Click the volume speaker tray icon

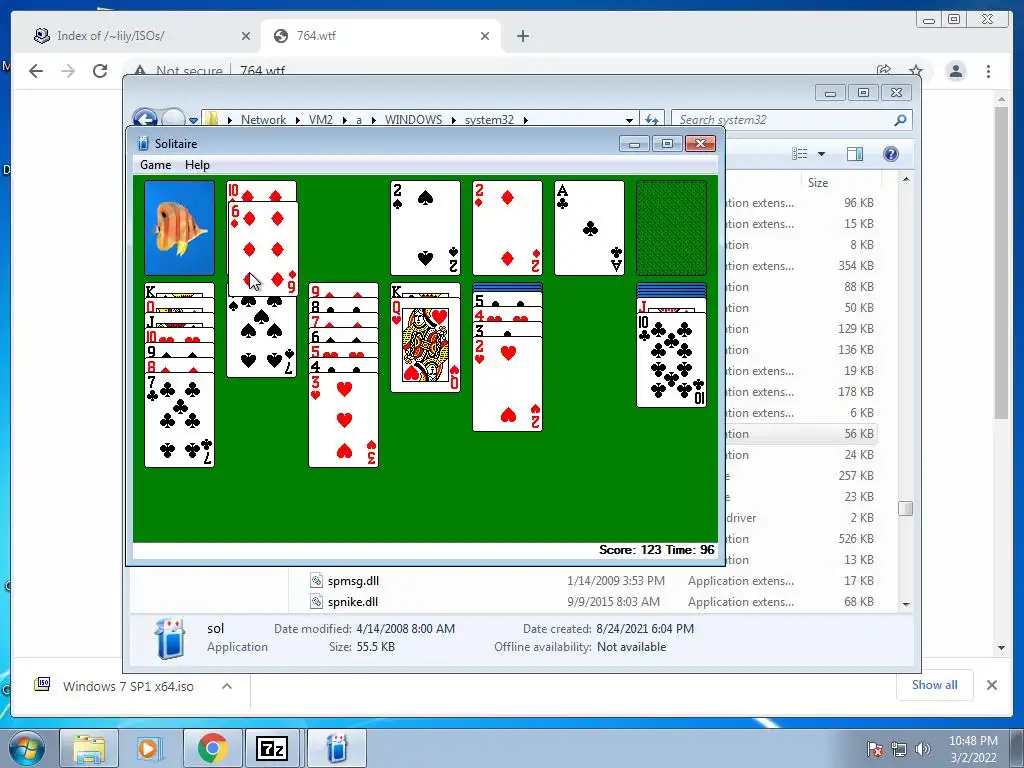point(923,748)
